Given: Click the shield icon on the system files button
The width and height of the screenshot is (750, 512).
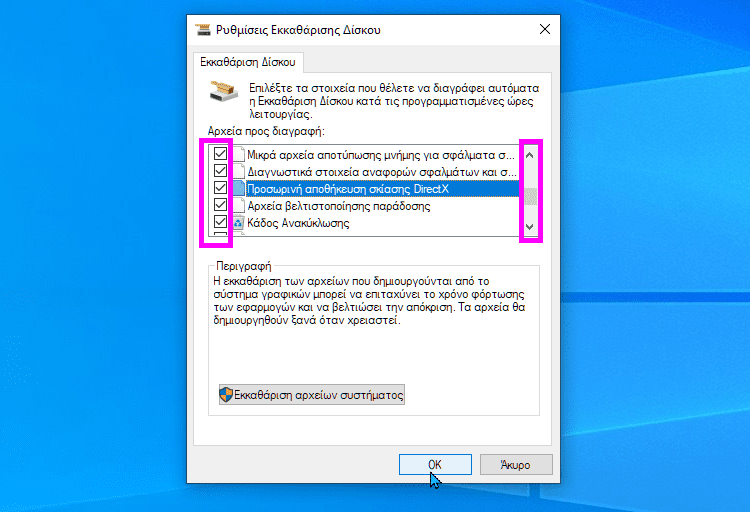Looking at the screenshot, I should click(226, 395).
